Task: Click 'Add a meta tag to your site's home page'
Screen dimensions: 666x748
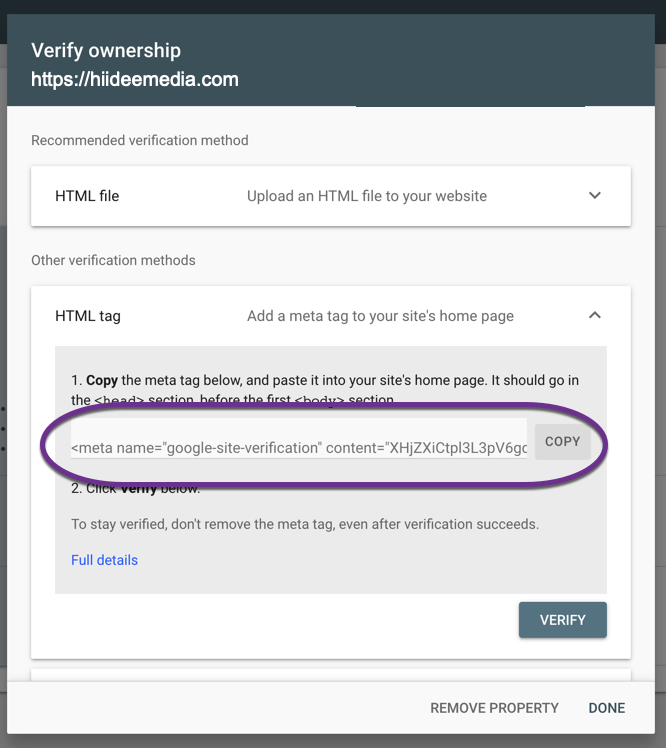Action: point(380,316)
